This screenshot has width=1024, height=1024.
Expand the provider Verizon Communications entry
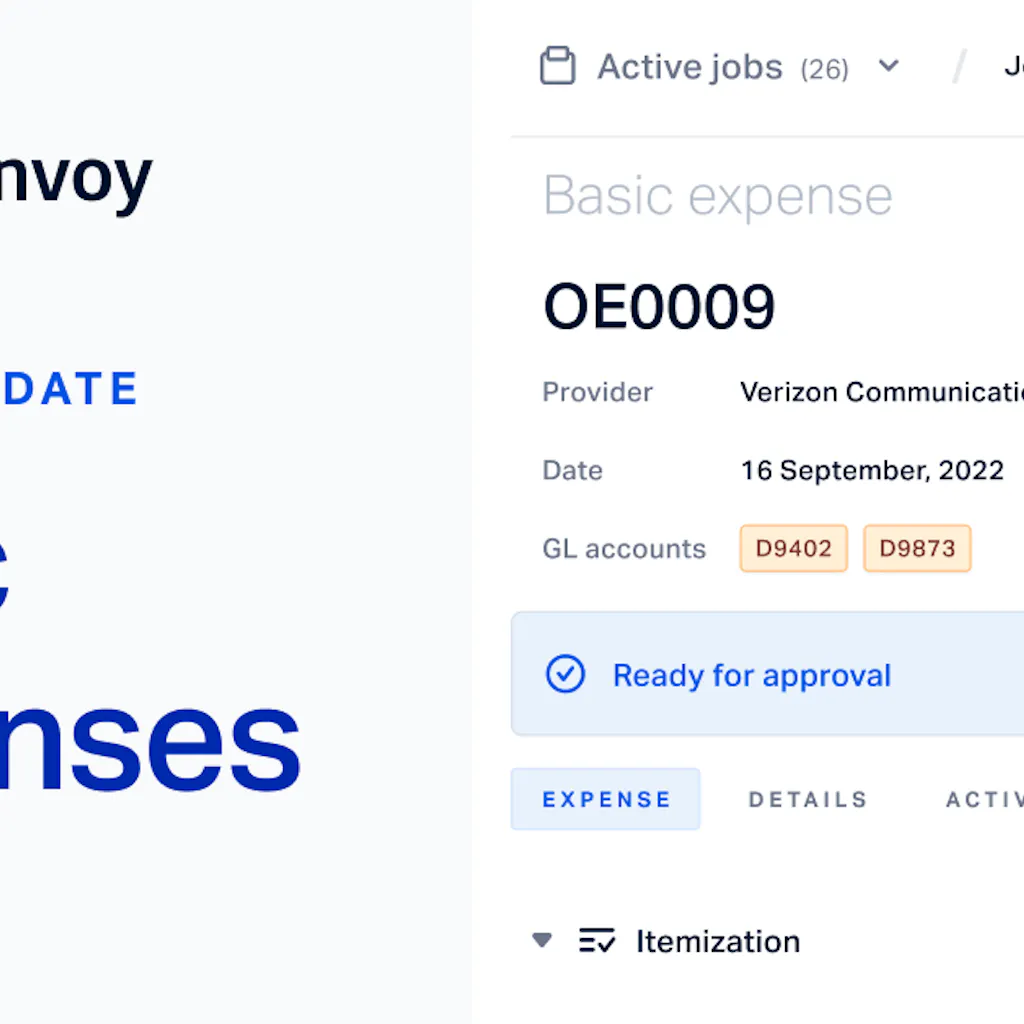tap(880, 392)
